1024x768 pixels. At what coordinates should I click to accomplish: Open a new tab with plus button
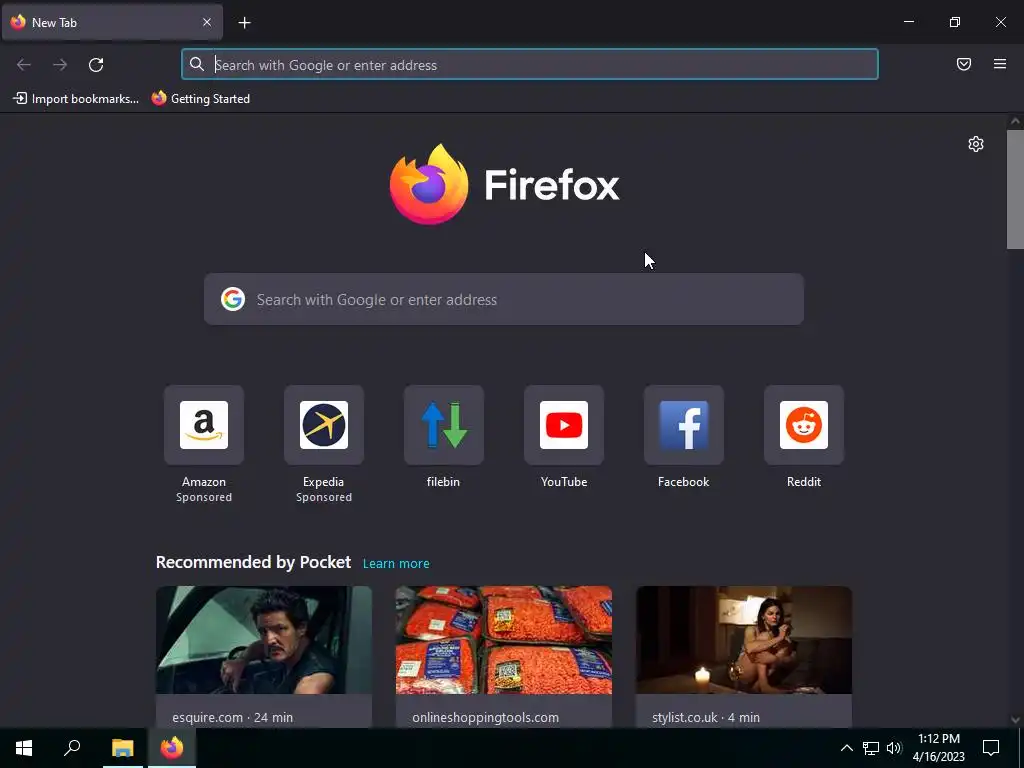pyautogui.click(x=244, y=23)
